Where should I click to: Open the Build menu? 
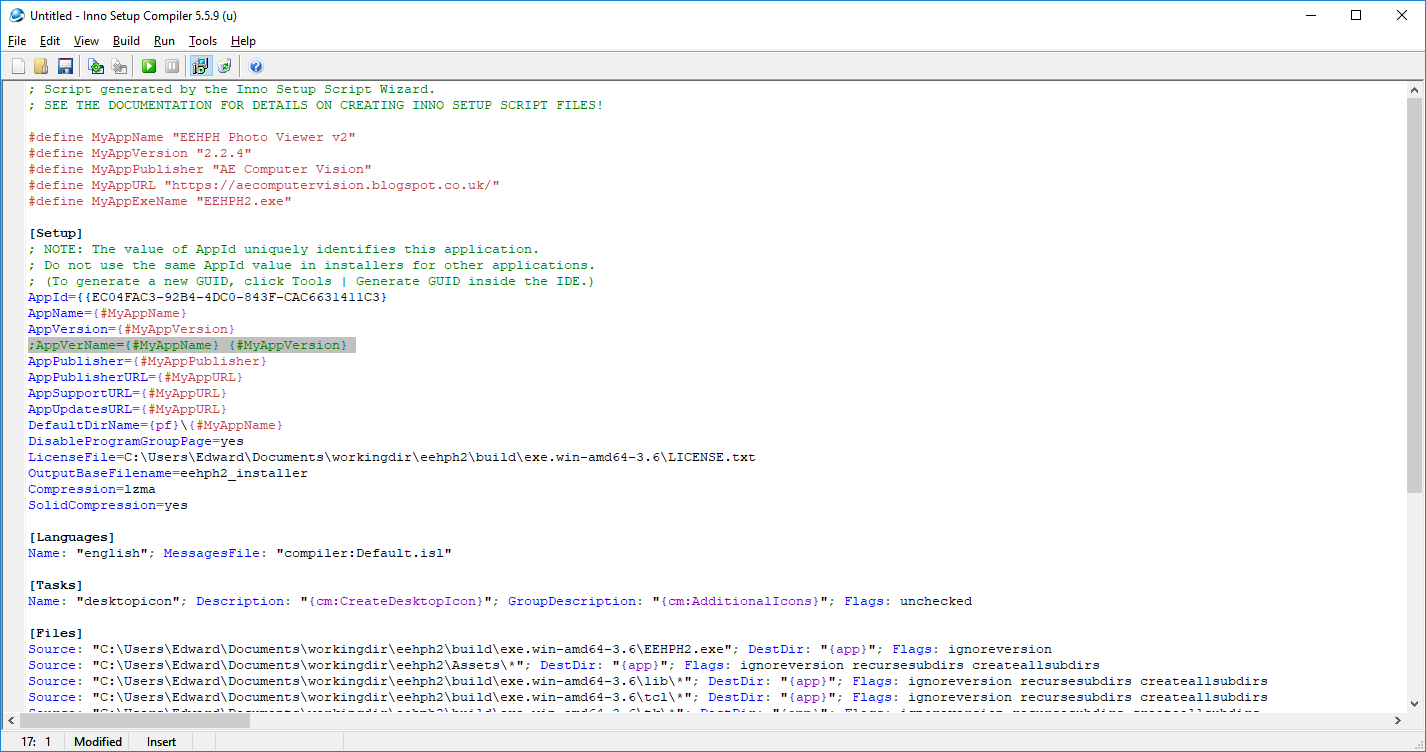(126, 41)
